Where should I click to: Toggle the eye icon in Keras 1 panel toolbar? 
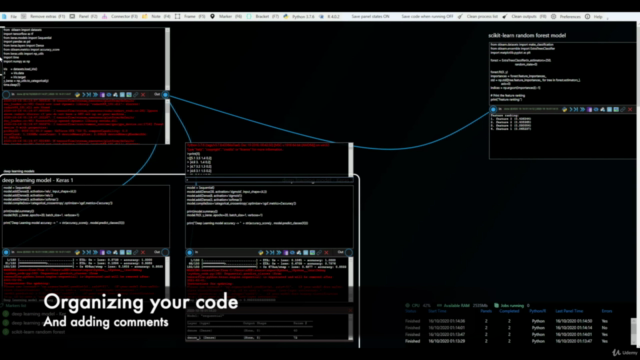pyautogui.click(x=109, y=252)
